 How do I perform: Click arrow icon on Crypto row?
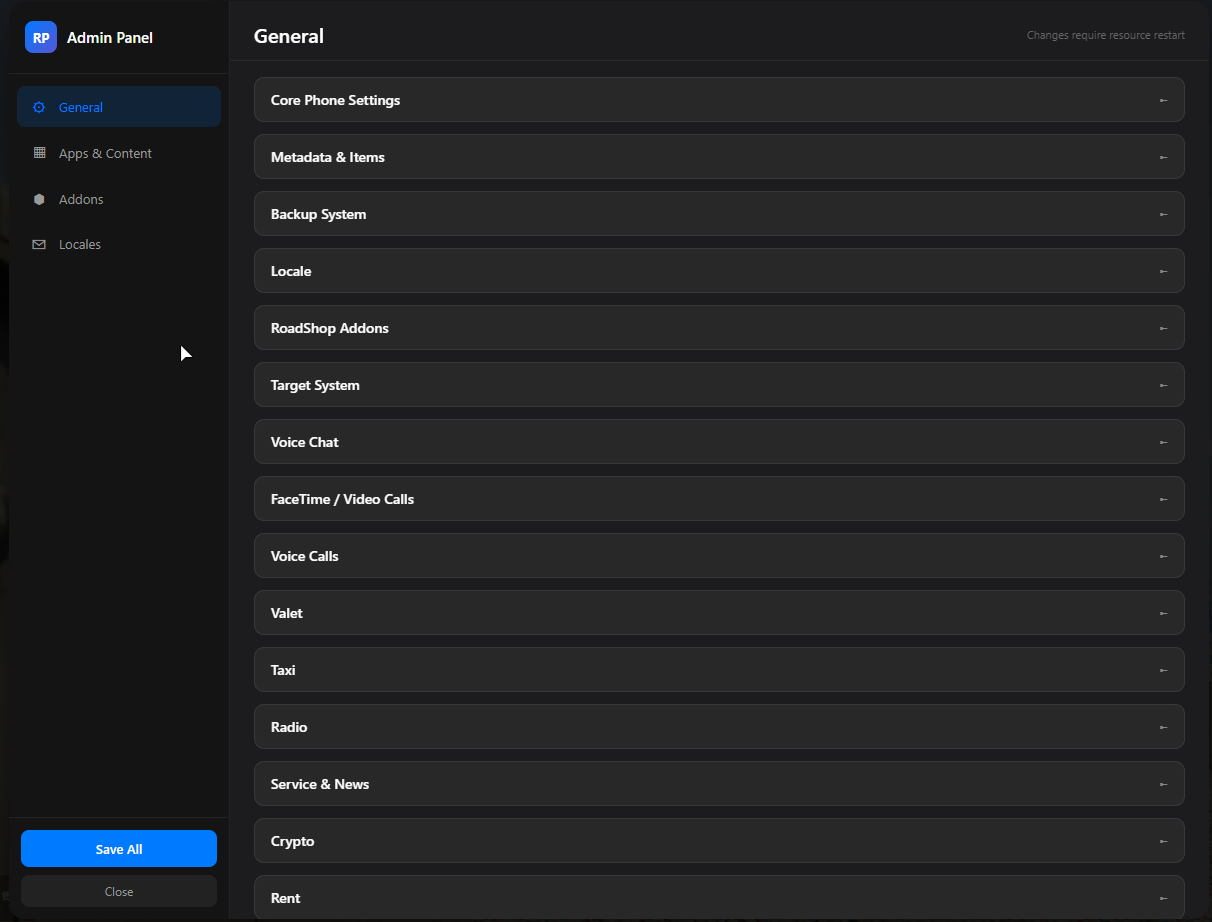[x=1163, y=841]
